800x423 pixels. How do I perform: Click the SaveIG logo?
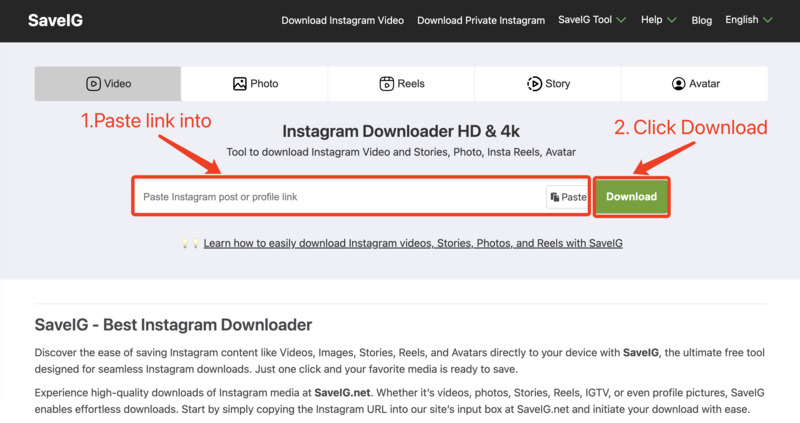(x=55, y=20)
